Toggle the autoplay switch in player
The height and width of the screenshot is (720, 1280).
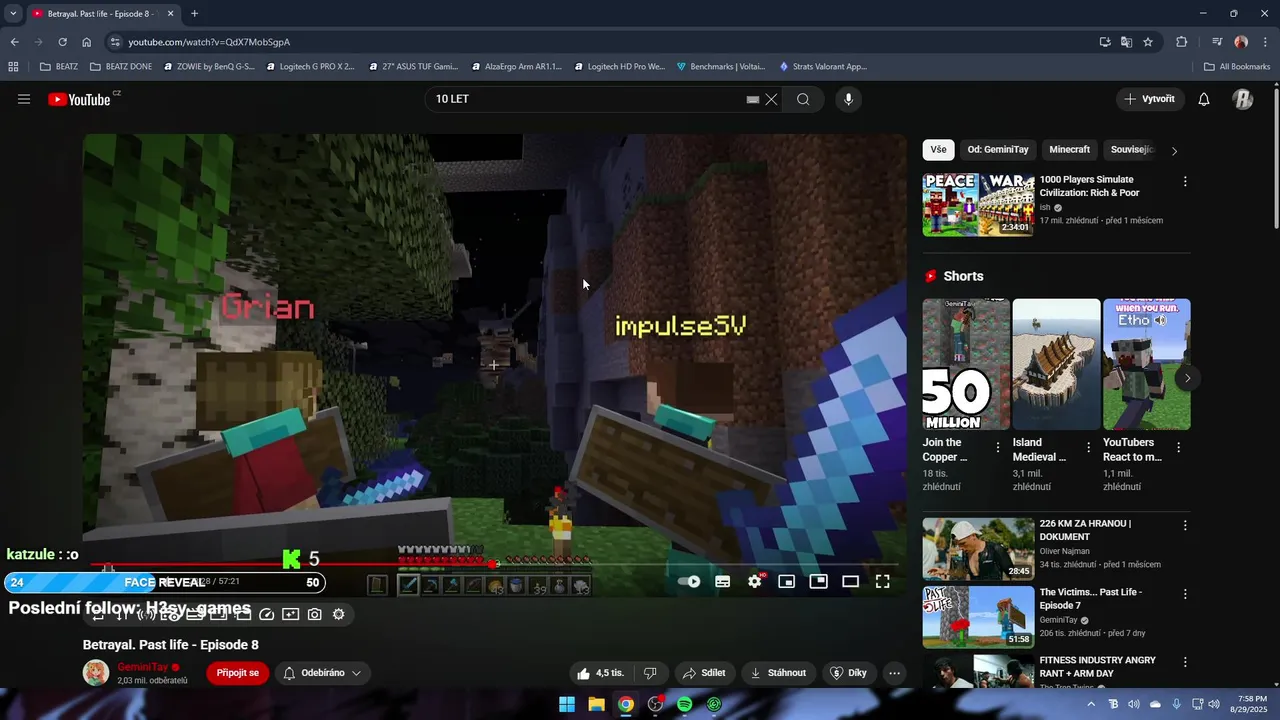[689, 581]
